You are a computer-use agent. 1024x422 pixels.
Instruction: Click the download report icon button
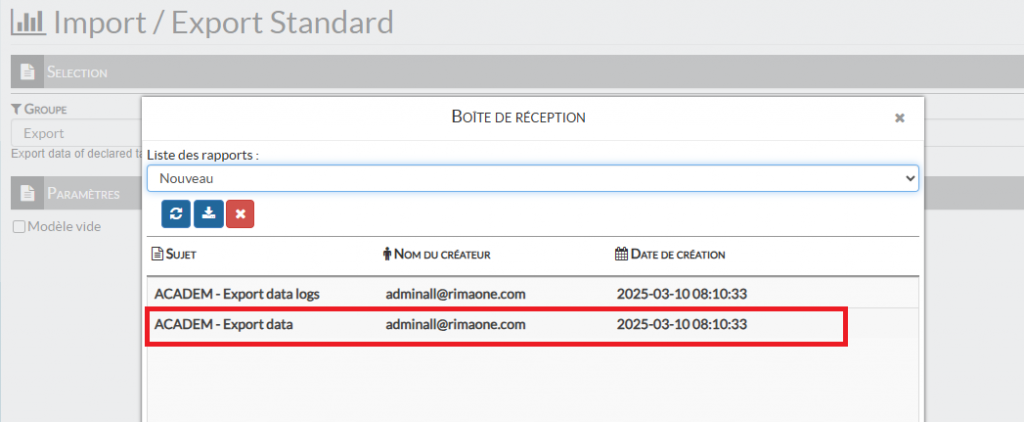208,213
